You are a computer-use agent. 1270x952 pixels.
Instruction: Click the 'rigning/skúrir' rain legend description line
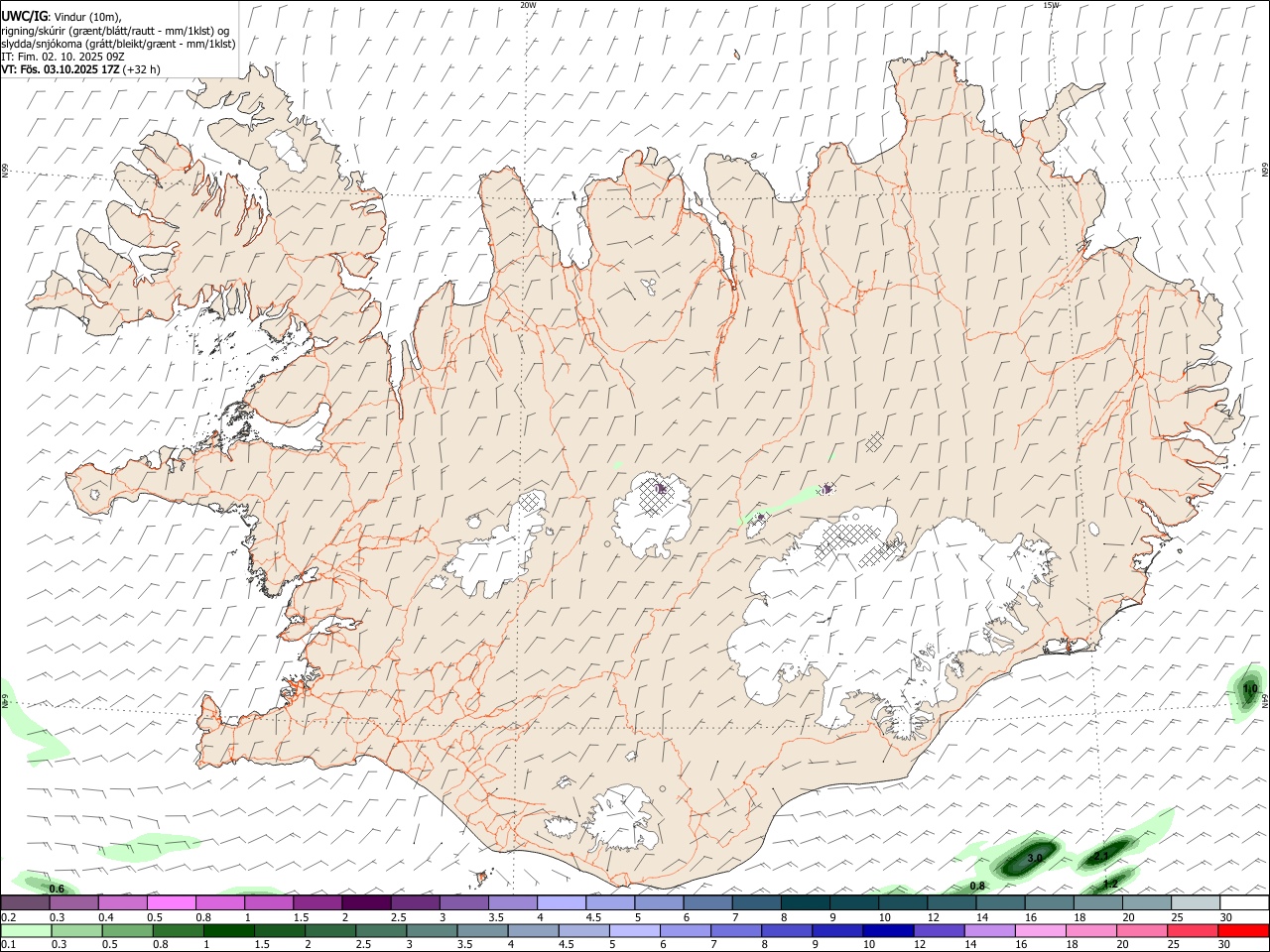[115, 31]
